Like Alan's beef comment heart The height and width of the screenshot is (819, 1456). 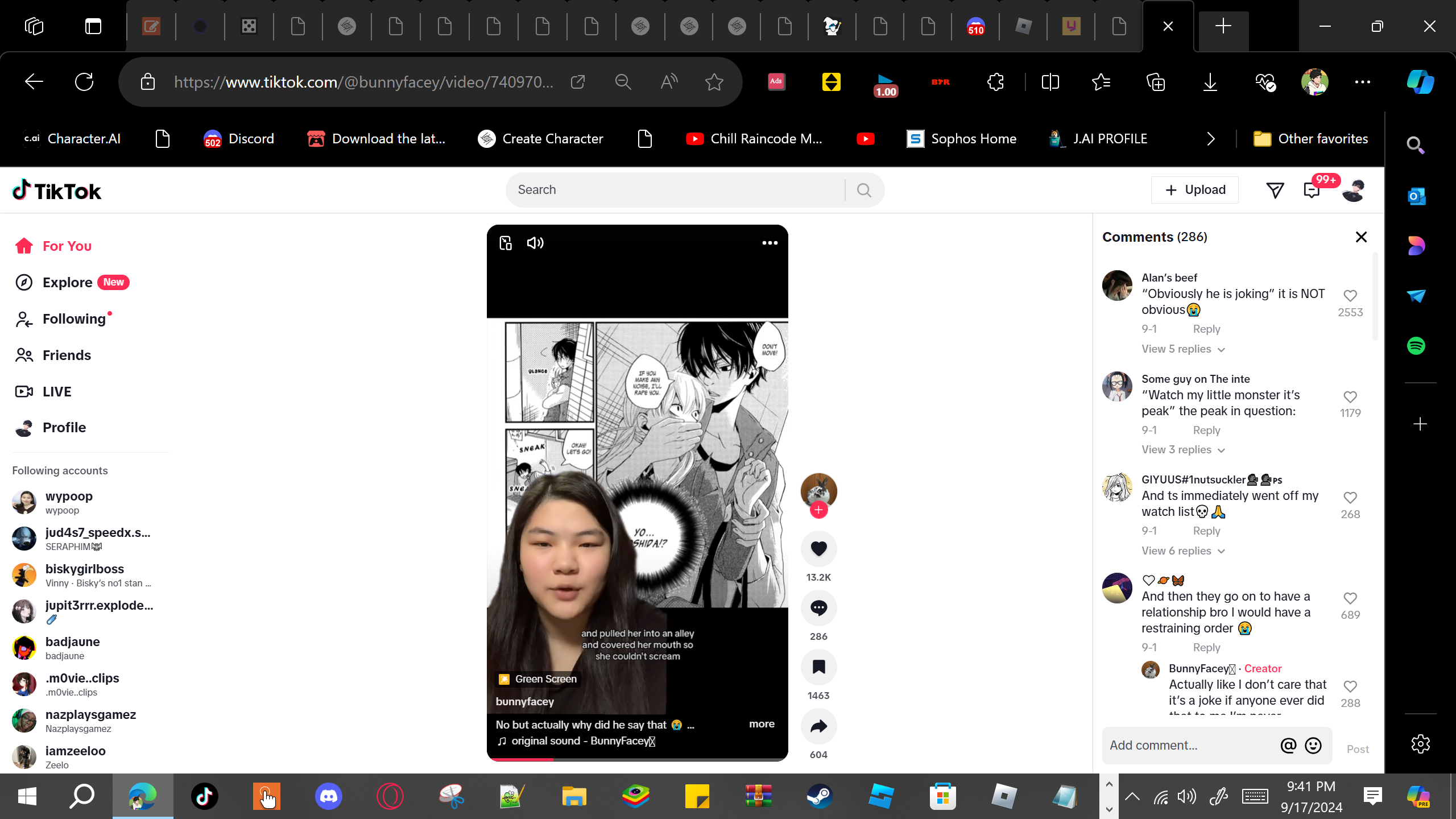point(1350,296)
